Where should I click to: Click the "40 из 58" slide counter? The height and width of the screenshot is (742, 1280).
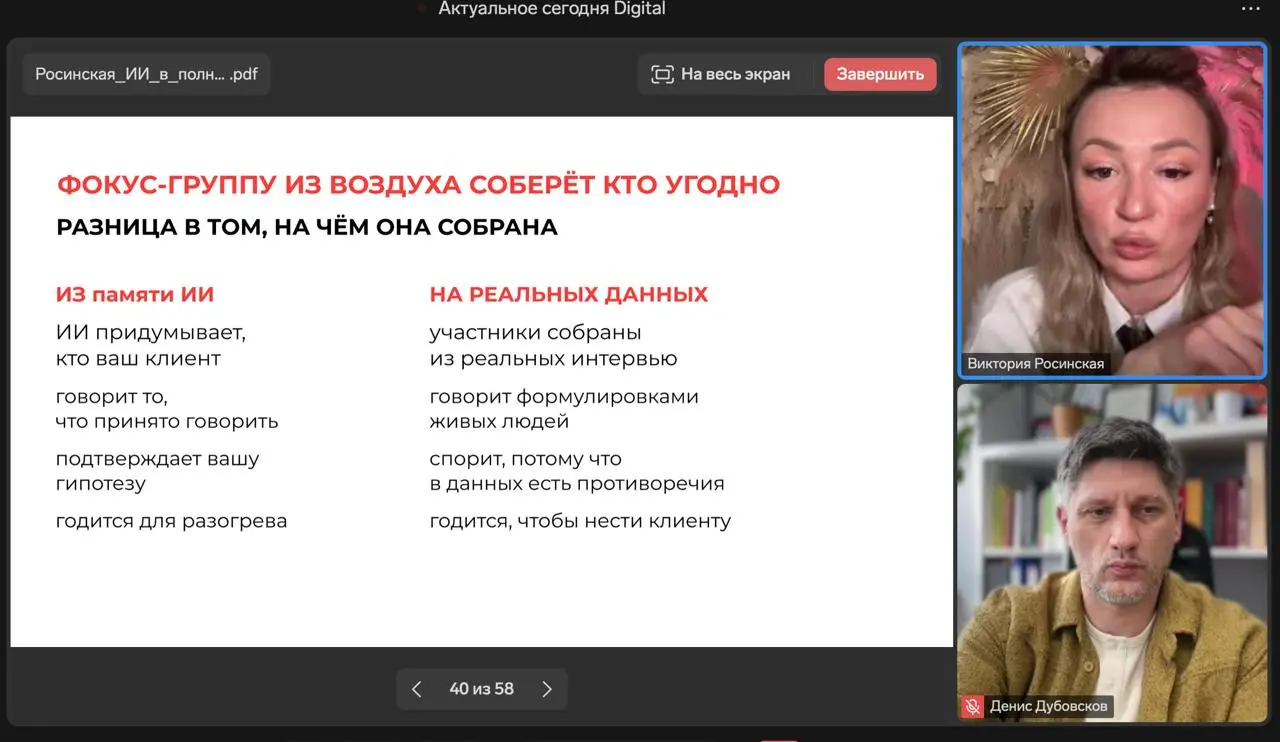pyautogui.click(x=482, y=689)
